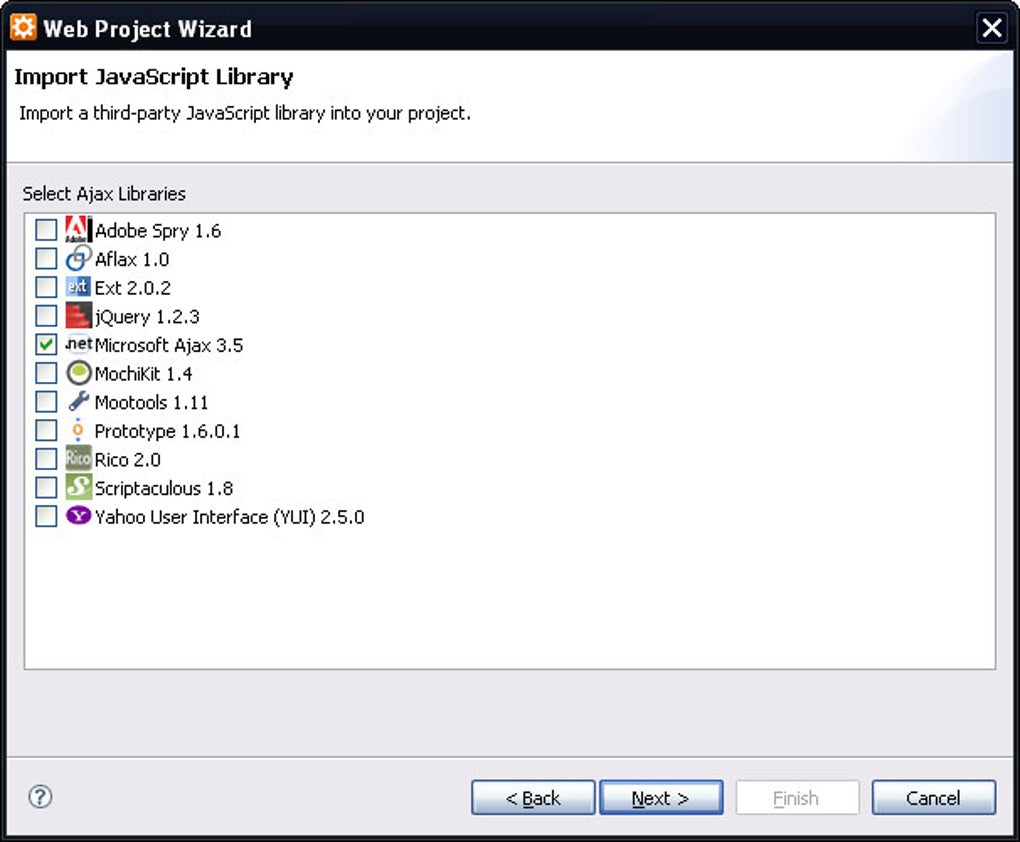Screen dimensions: 1020x842
Task: Select the 'MochiKit 1.4' label
Action: 144,374
